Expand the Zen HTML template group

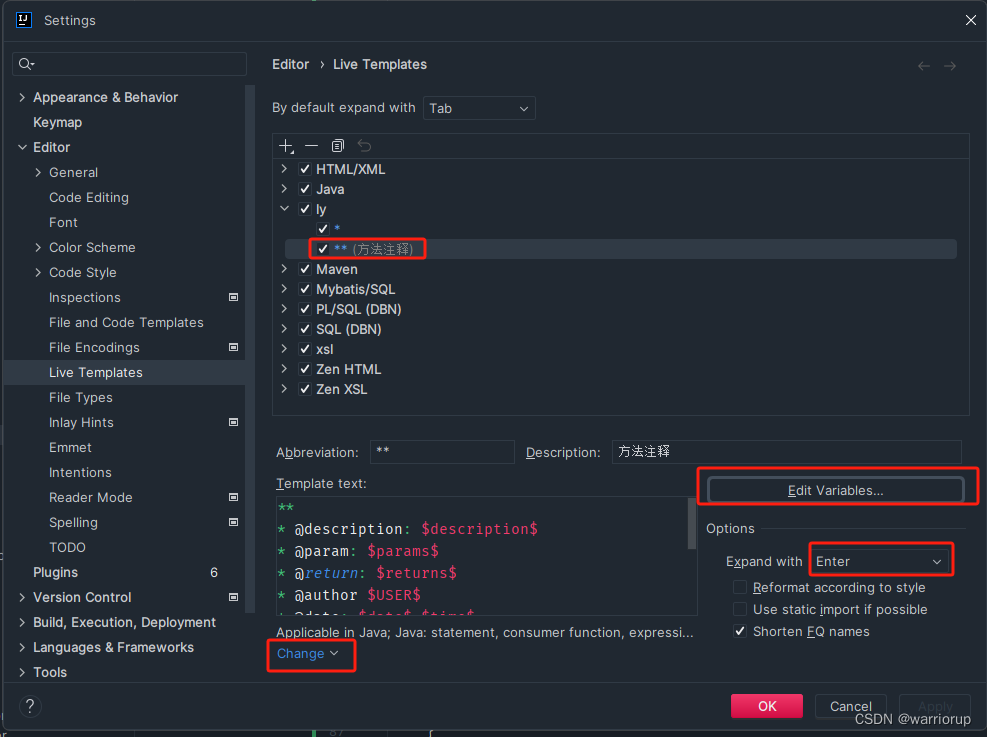coord(284,369)
